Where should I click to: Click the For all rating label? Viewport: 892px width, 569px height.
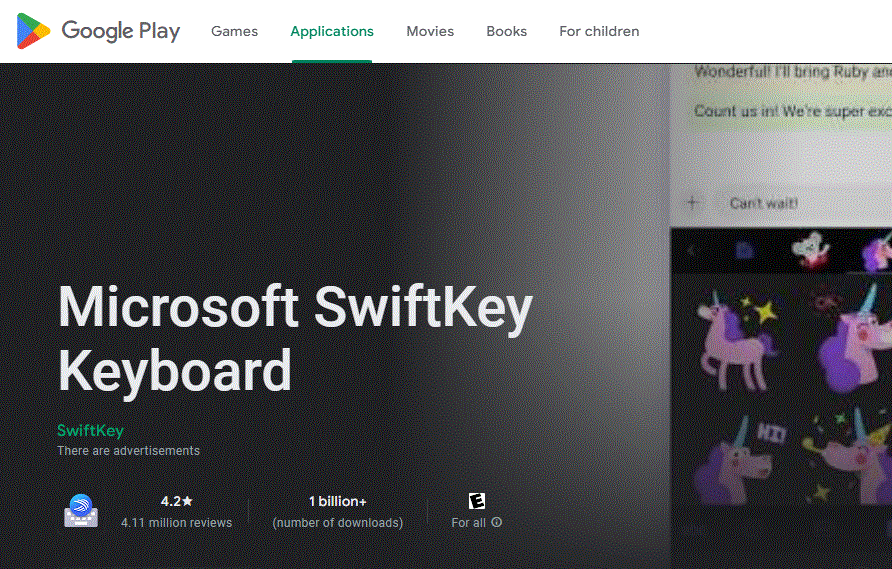pyautogui.click(x=469, y=522)
